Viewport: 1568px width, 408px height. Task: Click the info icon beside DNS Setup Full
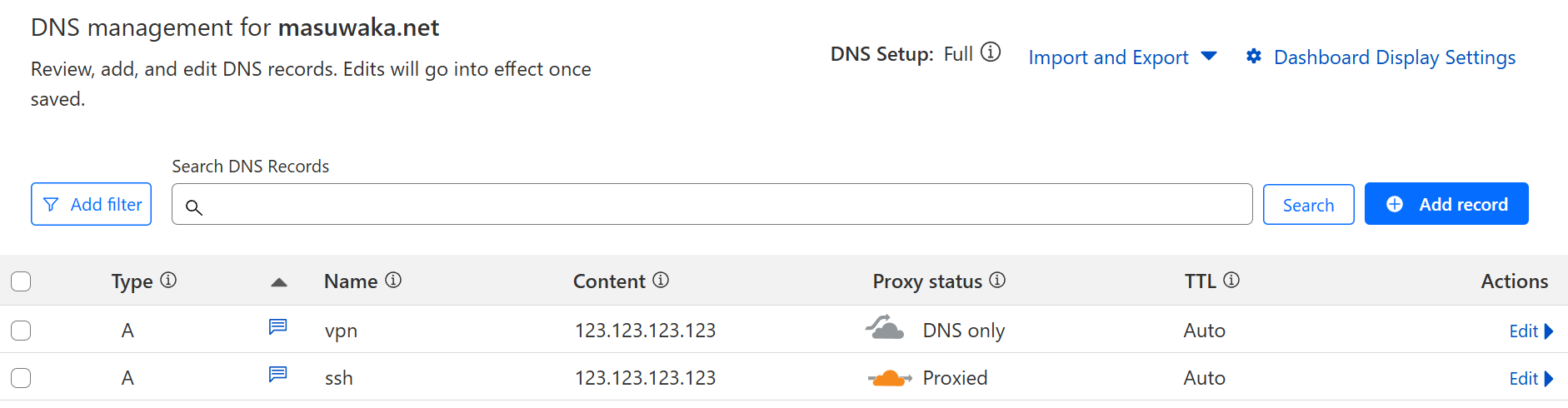(x=991, y=52)
